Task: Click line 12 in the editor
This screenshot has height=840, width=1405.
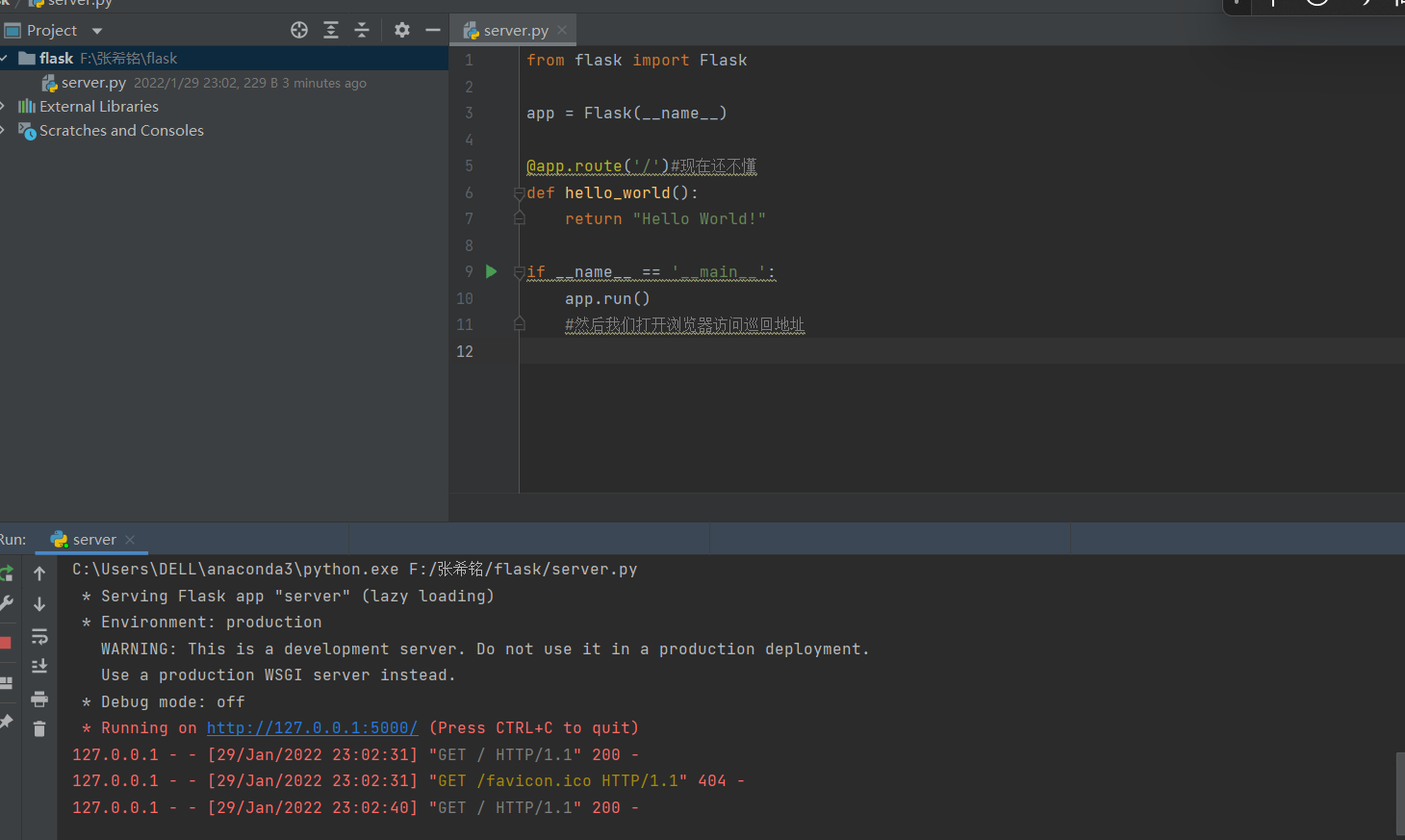Action: (962, 351)
